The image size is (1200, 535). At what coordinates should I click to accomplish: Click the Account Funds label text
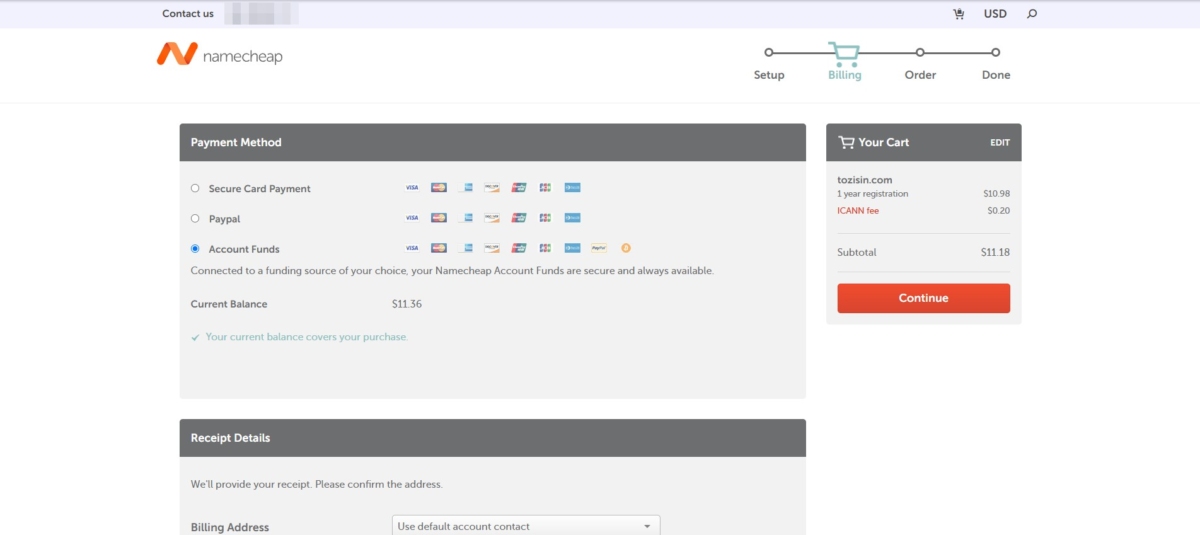[x=244, y=249]
